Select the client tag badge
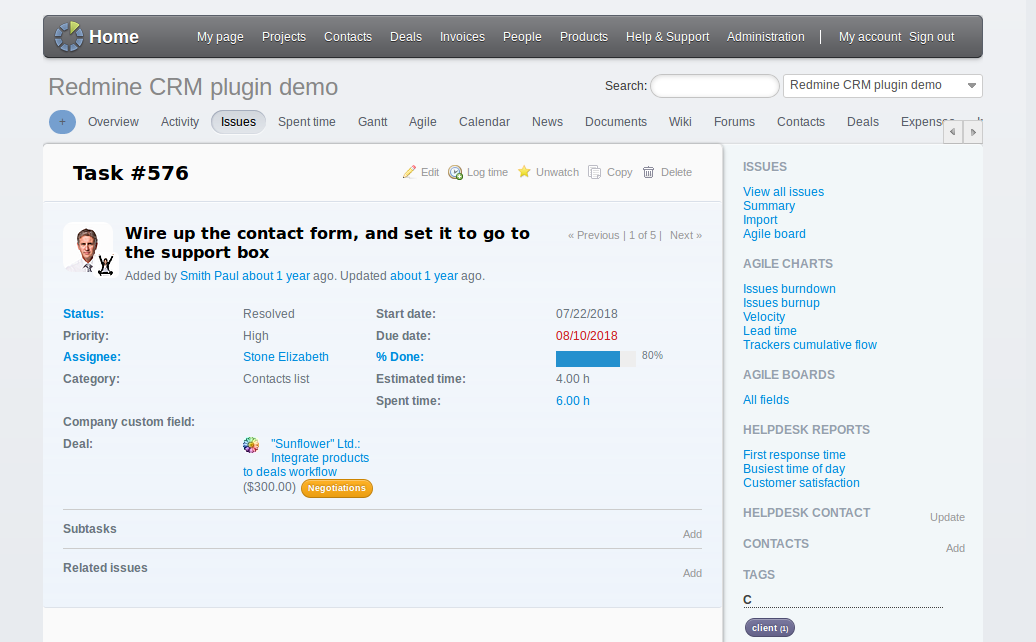Image resolution: width=1036 pixels, height=642 pixels. coord(769,628)
